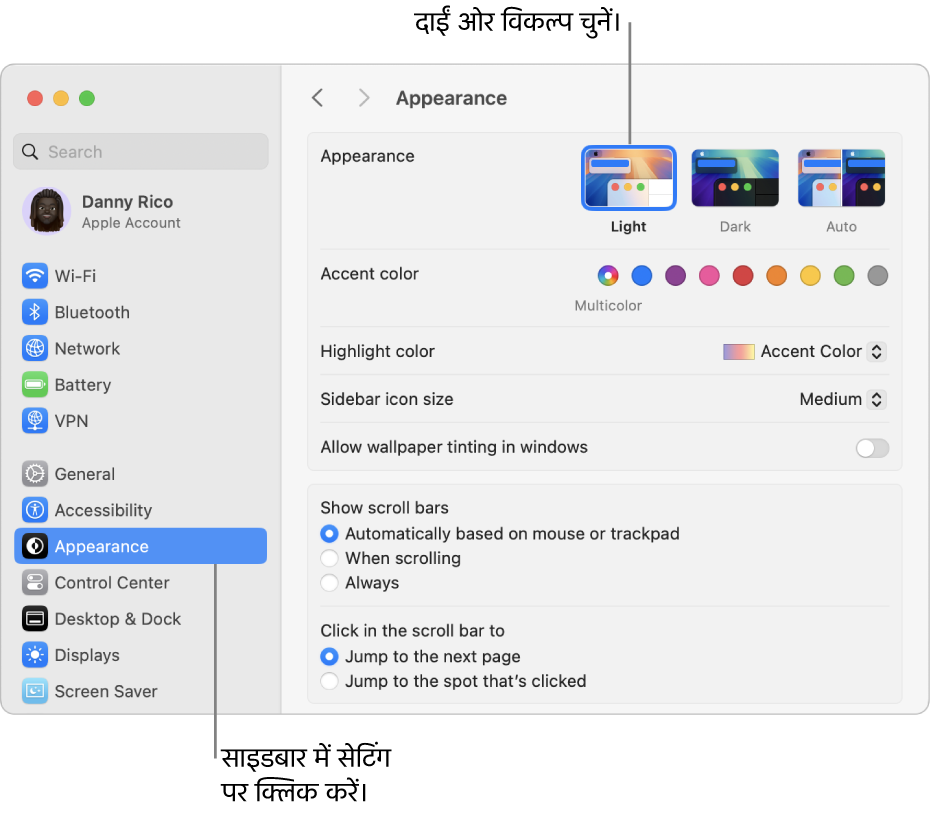The image size is (931, 814).
Task: Select Jump to the next page
Action: point(329,656)
